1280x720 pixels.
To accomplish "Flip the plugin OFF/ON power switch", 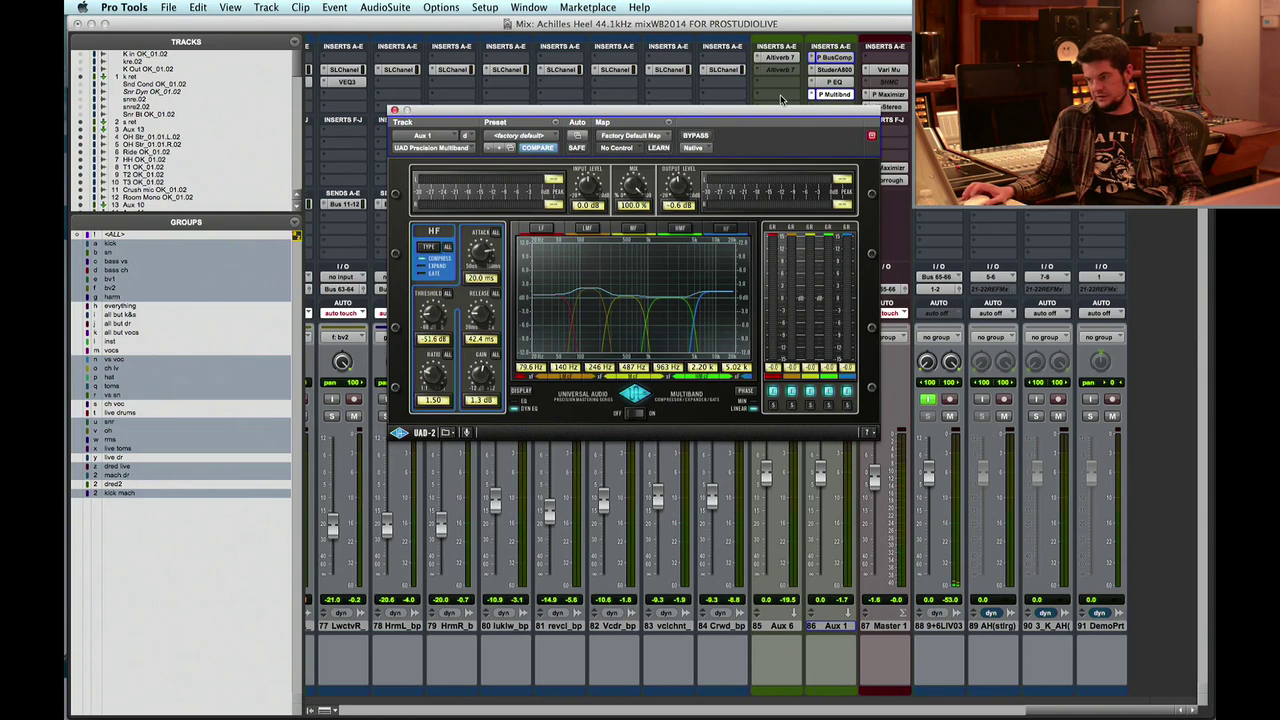I will (634, 413).
